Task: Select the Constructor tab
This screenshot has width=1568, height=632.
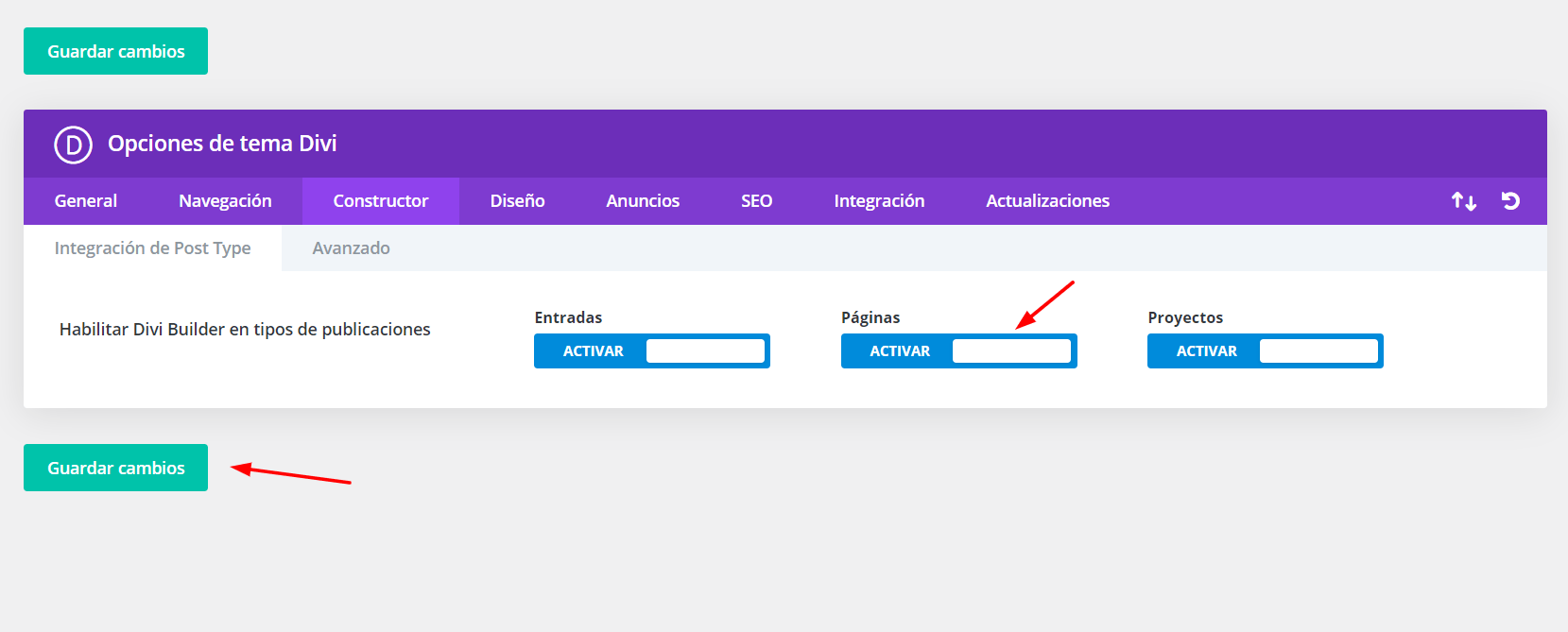Action: point(381,201)
